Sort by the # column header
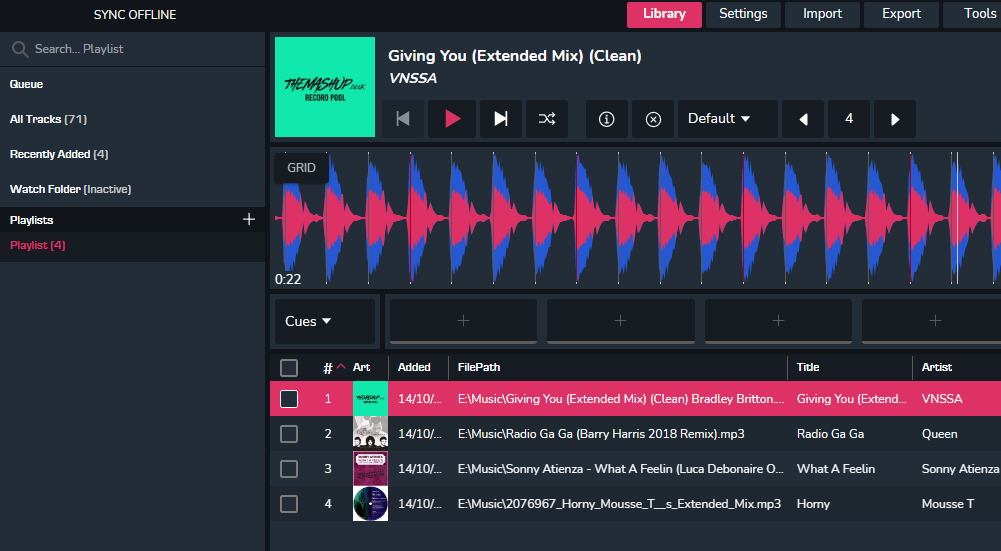The width and height of the screenshot is (1001, 551). (327, 368)
